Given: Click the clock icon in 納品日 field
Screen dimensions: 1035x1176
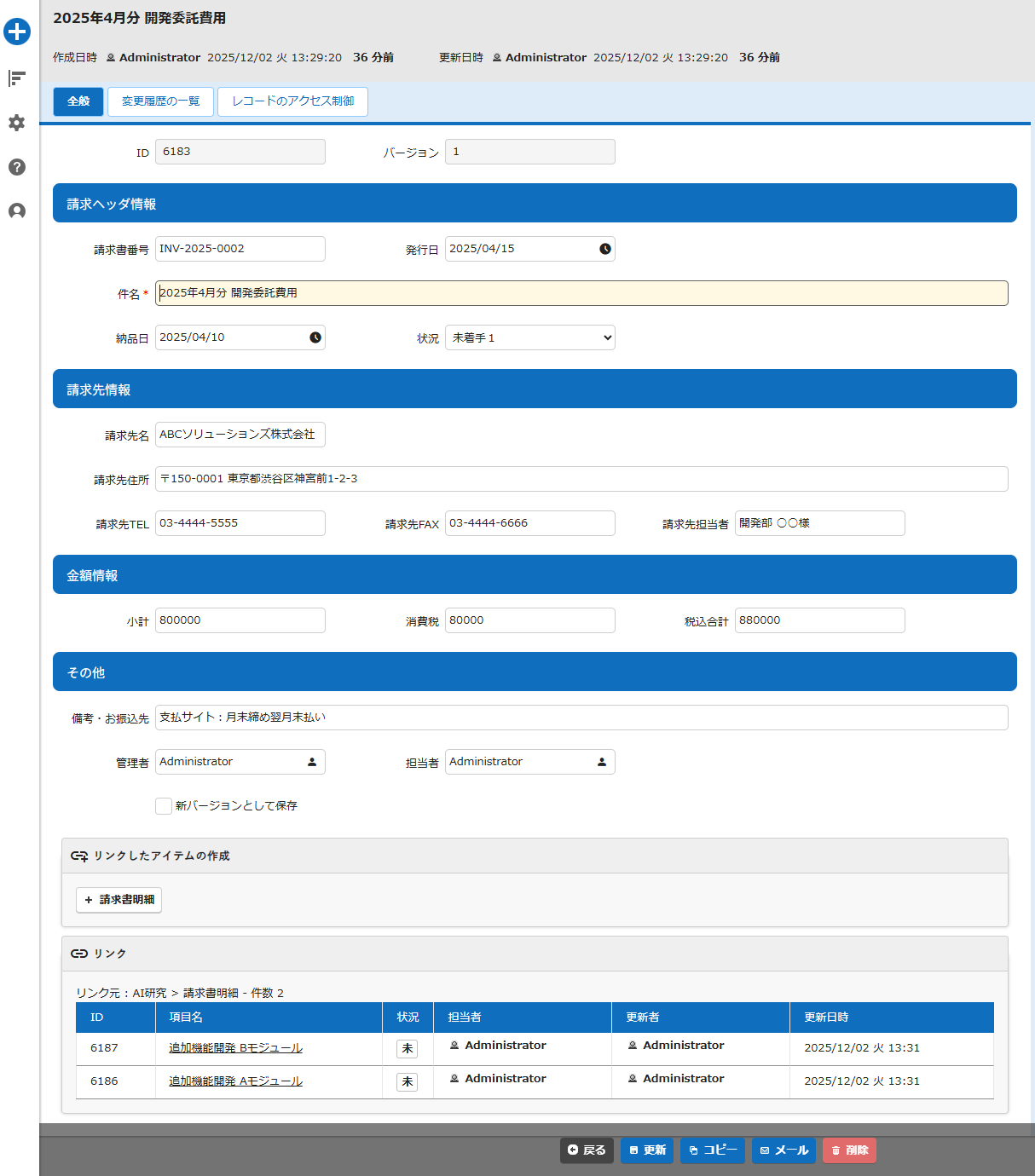Looking at the screenshot, I should tap(315, 337).
